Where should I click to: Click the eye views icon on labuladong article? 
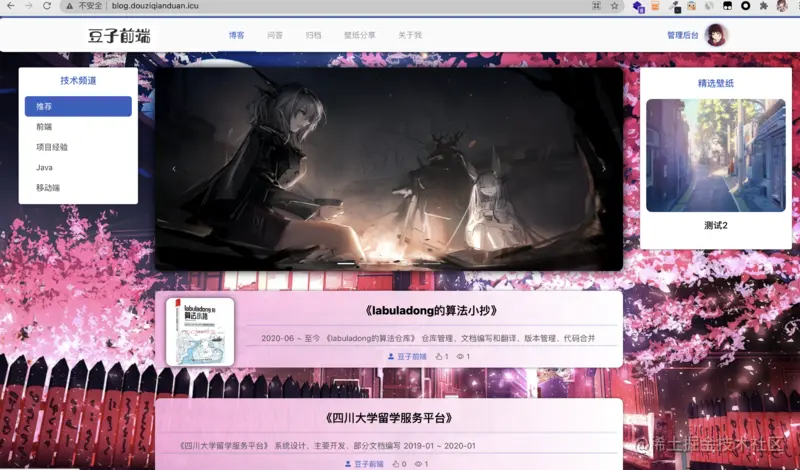[x=460, y=356]
